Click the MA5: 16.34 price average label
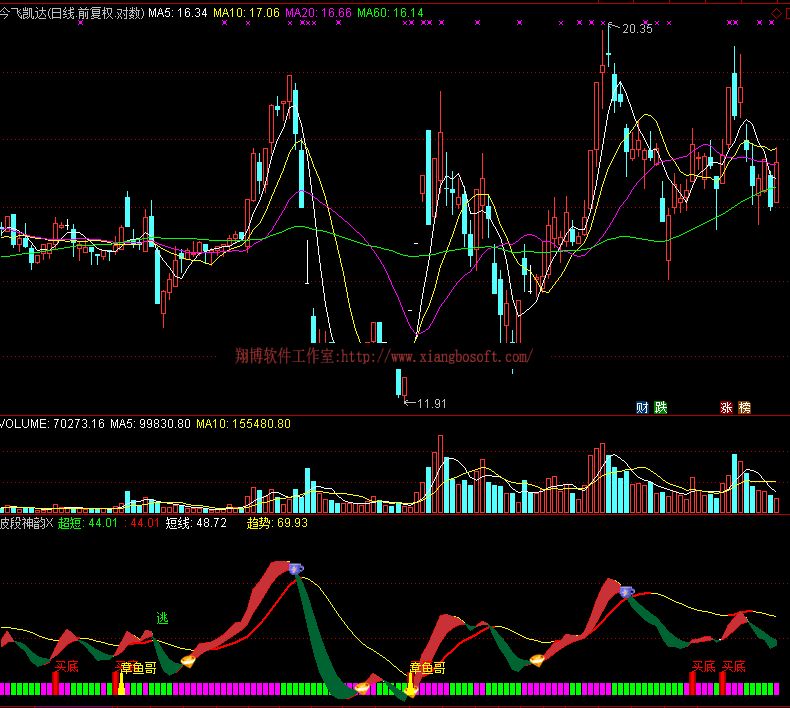The image size is (790, 708). point(177,13)
